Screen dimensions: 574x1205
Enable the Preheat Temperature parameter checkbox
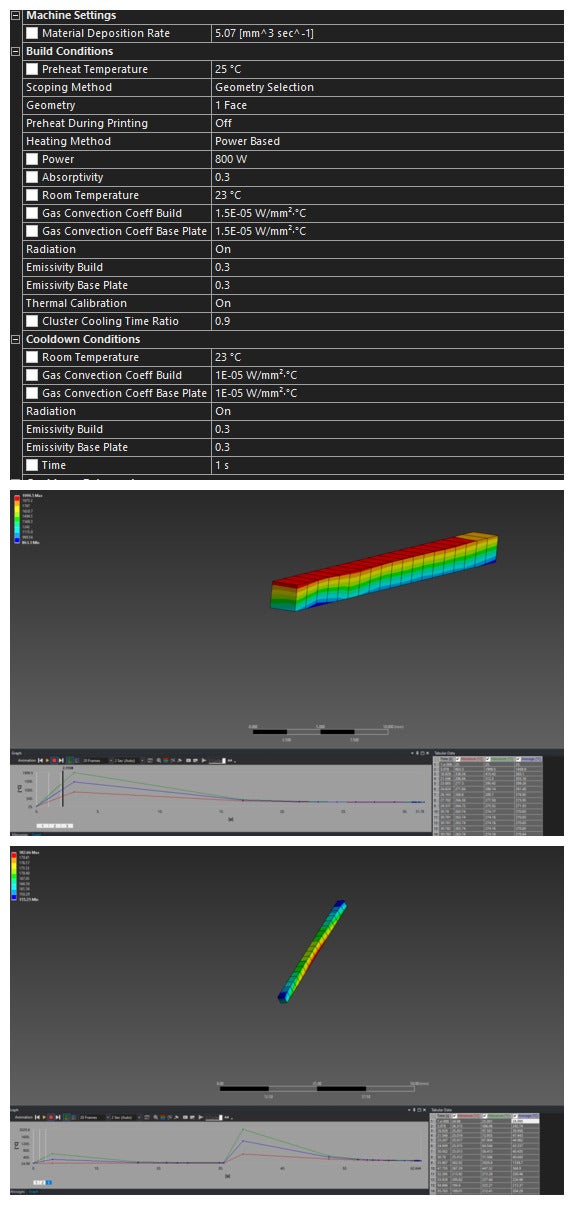[x=32, y=69]
